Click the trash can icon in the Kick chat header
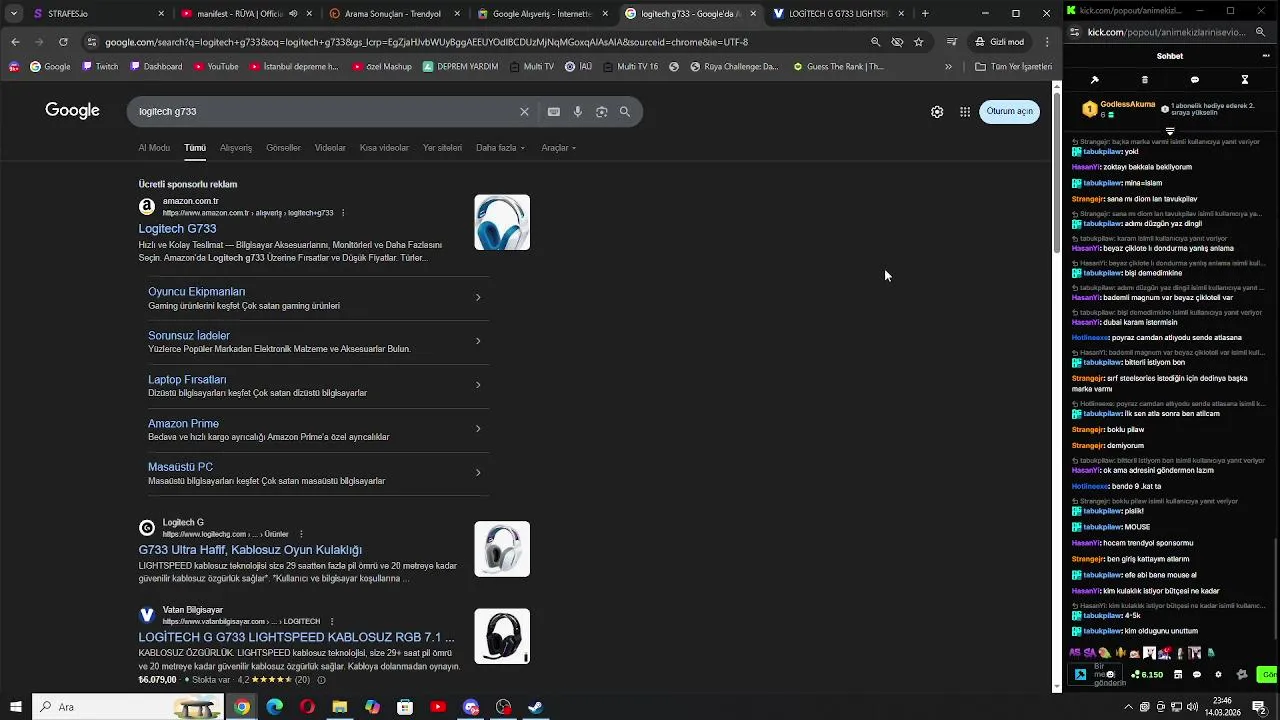The image size is (1280, 720). pyautogui.click(x=1145, y=80)
